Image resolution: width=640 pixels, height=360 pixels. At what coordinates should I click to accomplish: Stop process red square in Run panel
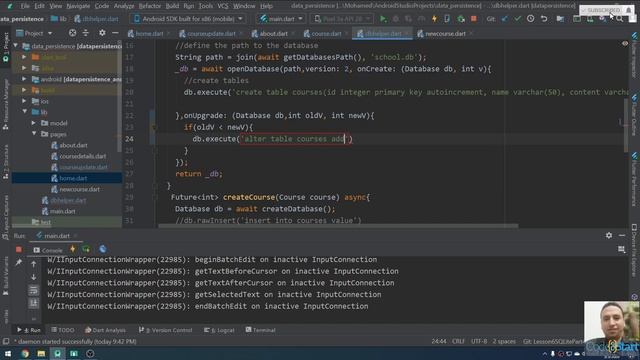[19, 249]
